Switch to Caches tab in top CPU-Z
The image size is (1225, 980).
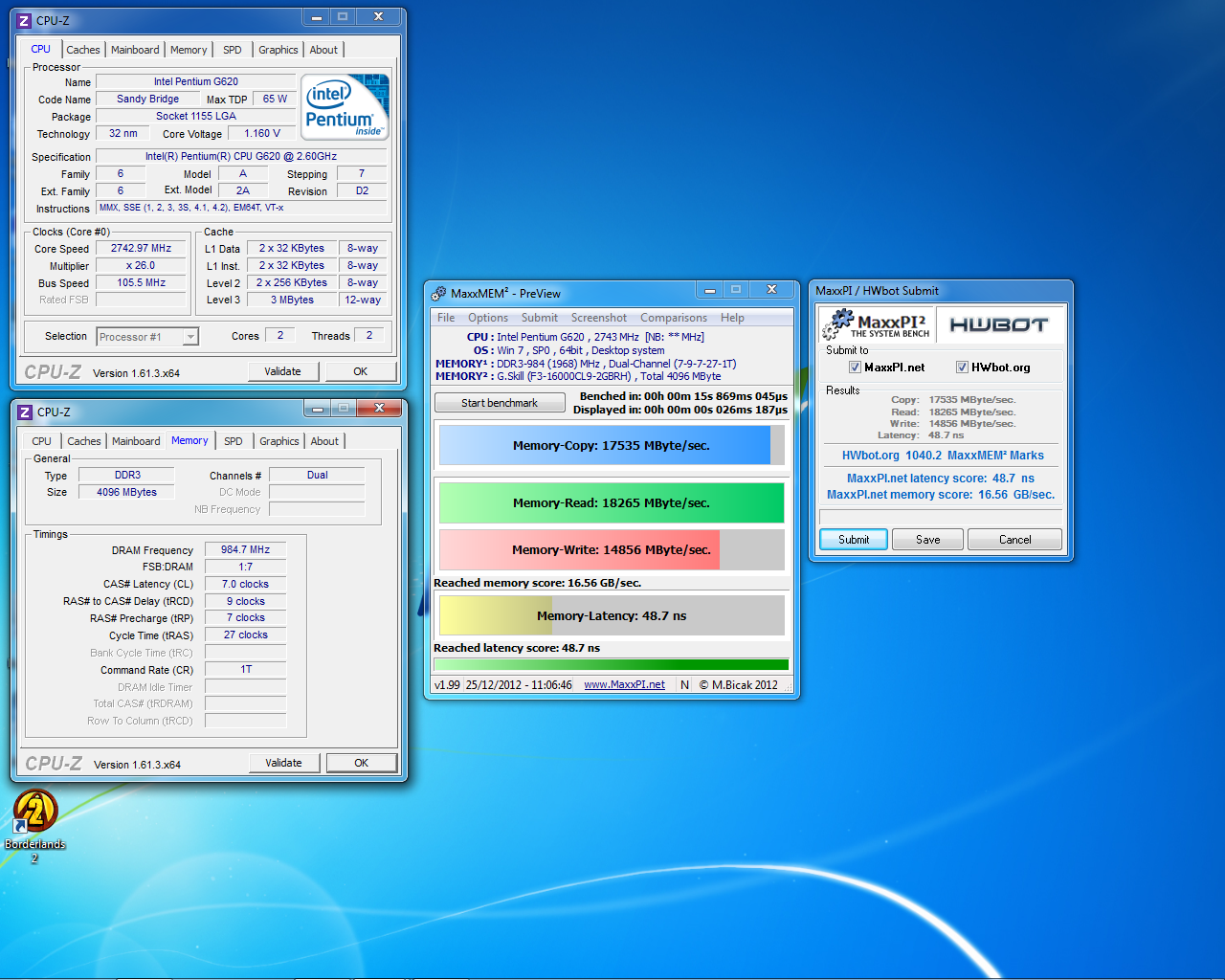pyautogui.click(x=83, y=50)
